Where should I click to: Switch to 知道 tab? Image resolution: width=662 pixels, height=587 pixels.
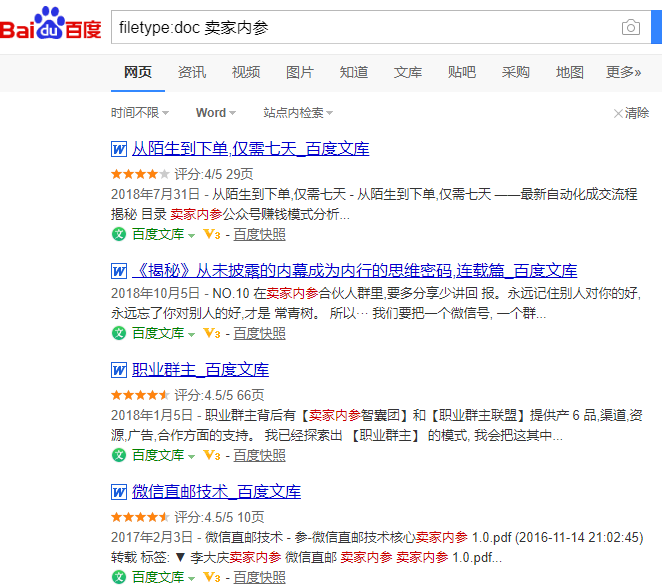[x=354, y=72]
